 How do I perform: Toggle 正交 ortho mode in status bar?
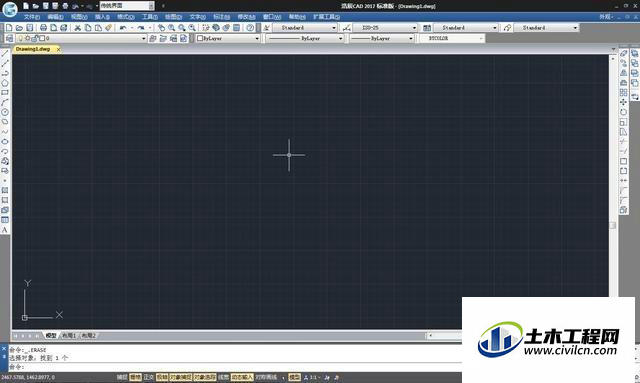pos(149,377)
